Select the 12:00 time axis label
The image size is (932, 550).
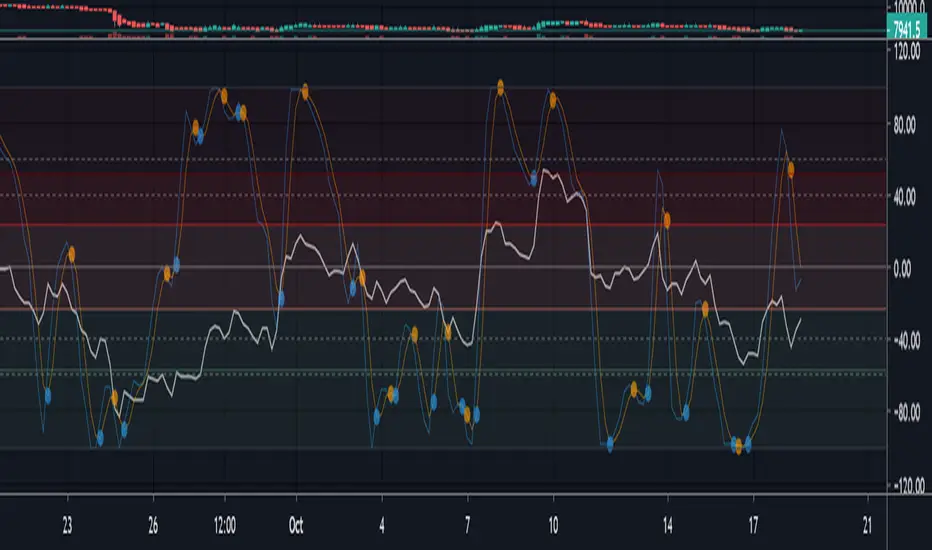(225, 521)
